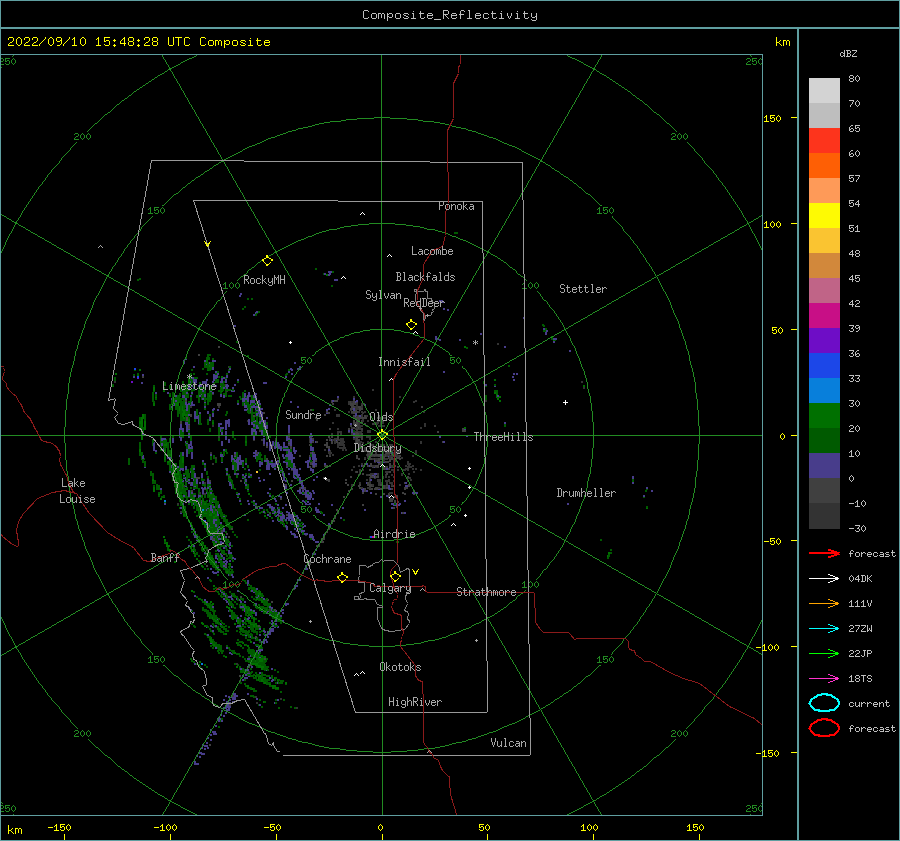Viewport: 900px width, 841px height.
Task: Click the -30 value on dBZ scale
Action: point(857,528)
